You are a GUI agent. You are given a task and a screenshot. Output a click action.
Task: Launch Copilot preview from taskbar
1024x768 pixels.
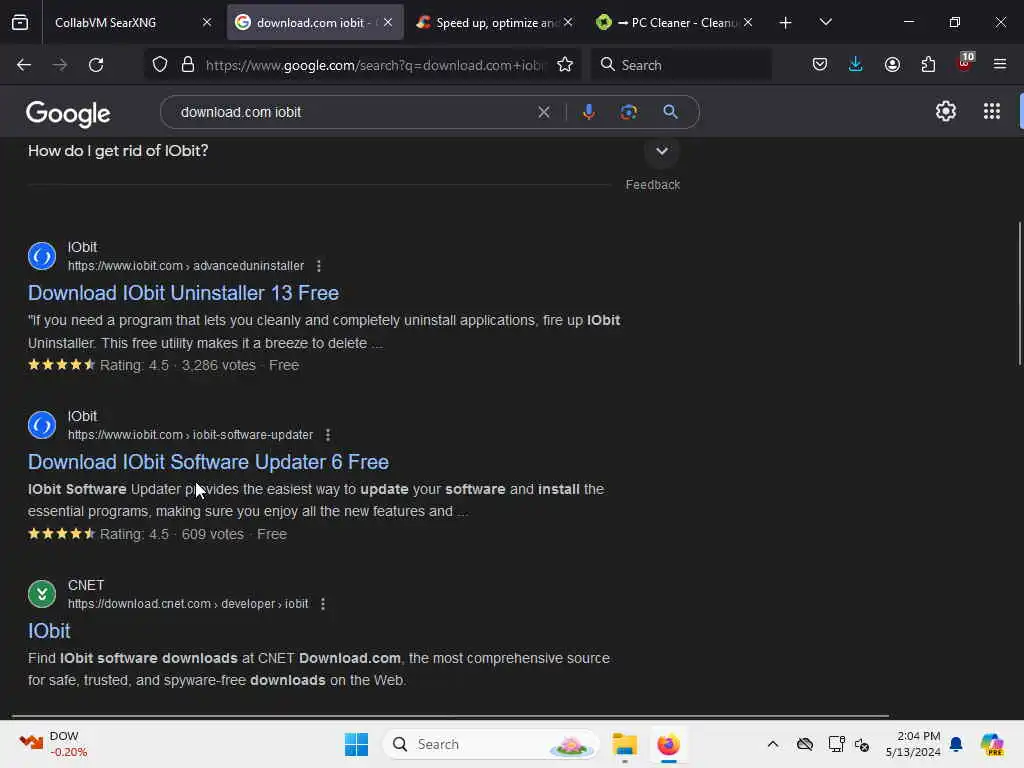pyautogui.click(x=991, y=744)
